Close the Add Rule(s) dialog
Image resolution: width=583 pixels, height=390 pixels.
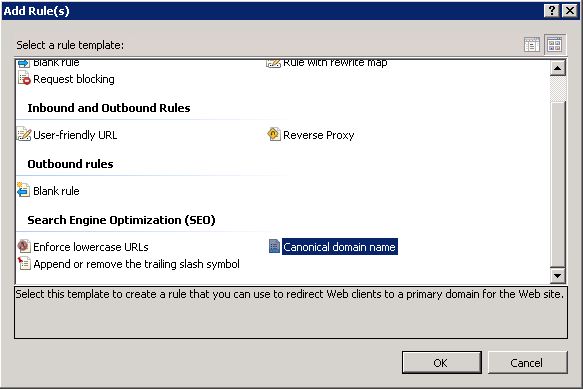click(x=570, y=11)
